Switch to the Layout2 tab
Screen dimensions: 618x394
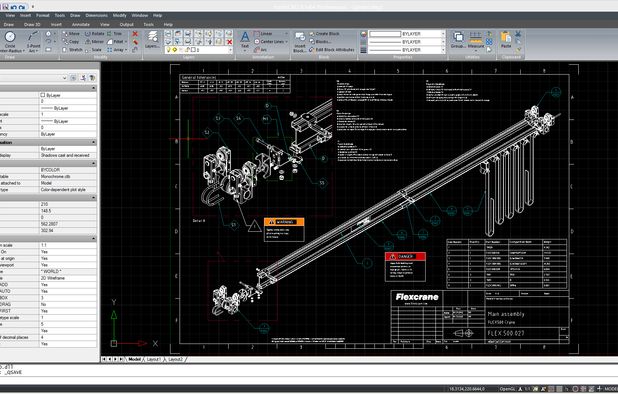[175, 359]
